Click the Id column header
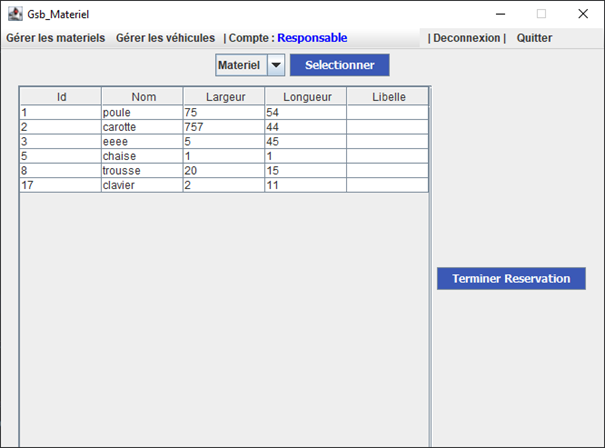This screenshot has height=448, width=605. 61,97
